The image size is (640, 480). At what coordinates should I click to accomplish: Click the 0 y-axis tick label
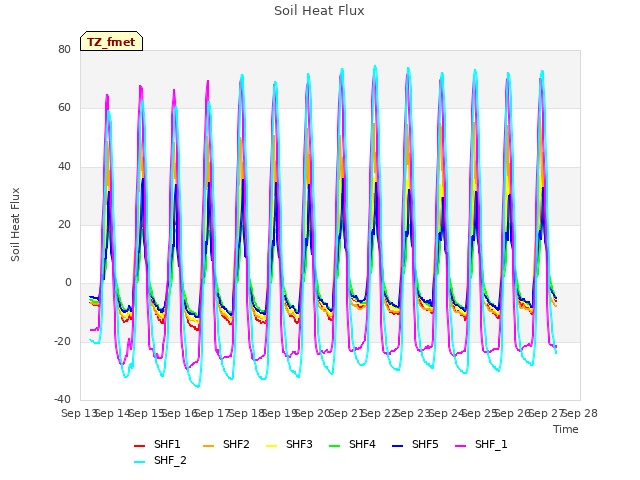(x=68, y=283)
